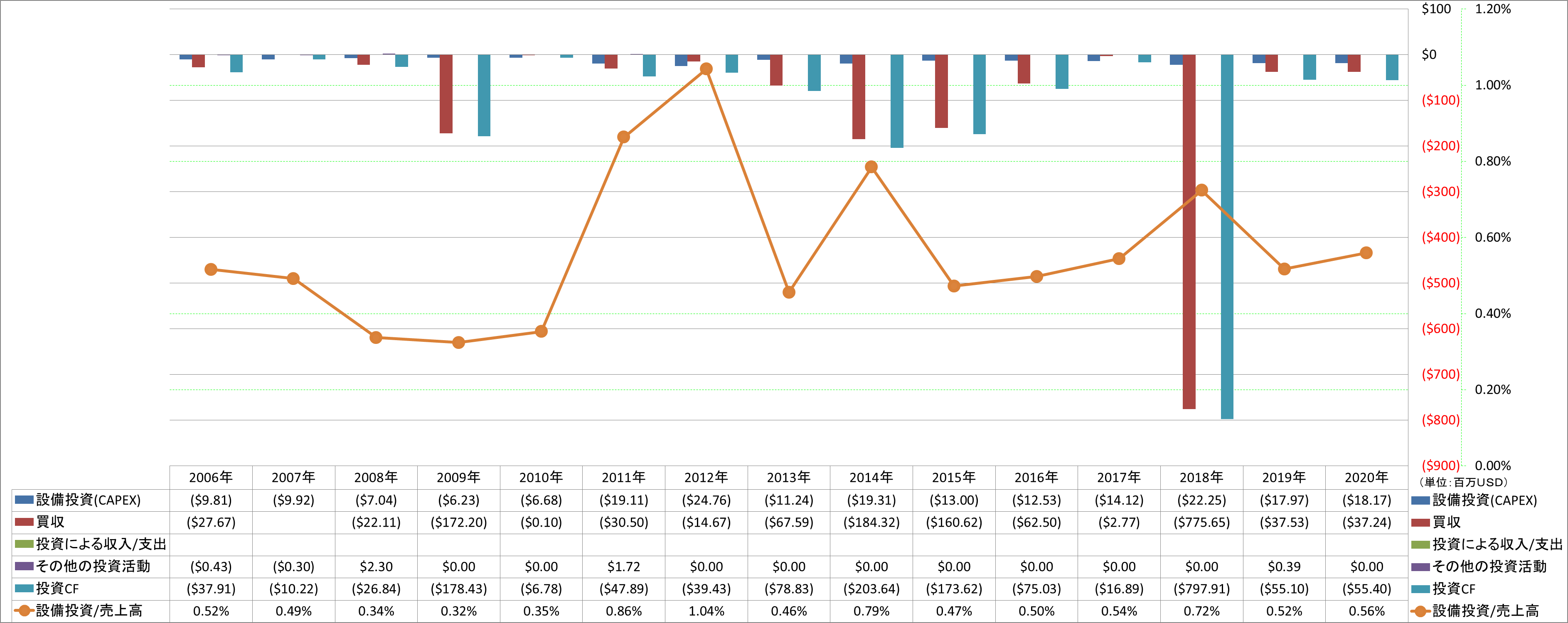This screenshot has height=623, width=1568.
Task: Select 投資による収入/支出 label in the left legend
Action: pos(101,544)
